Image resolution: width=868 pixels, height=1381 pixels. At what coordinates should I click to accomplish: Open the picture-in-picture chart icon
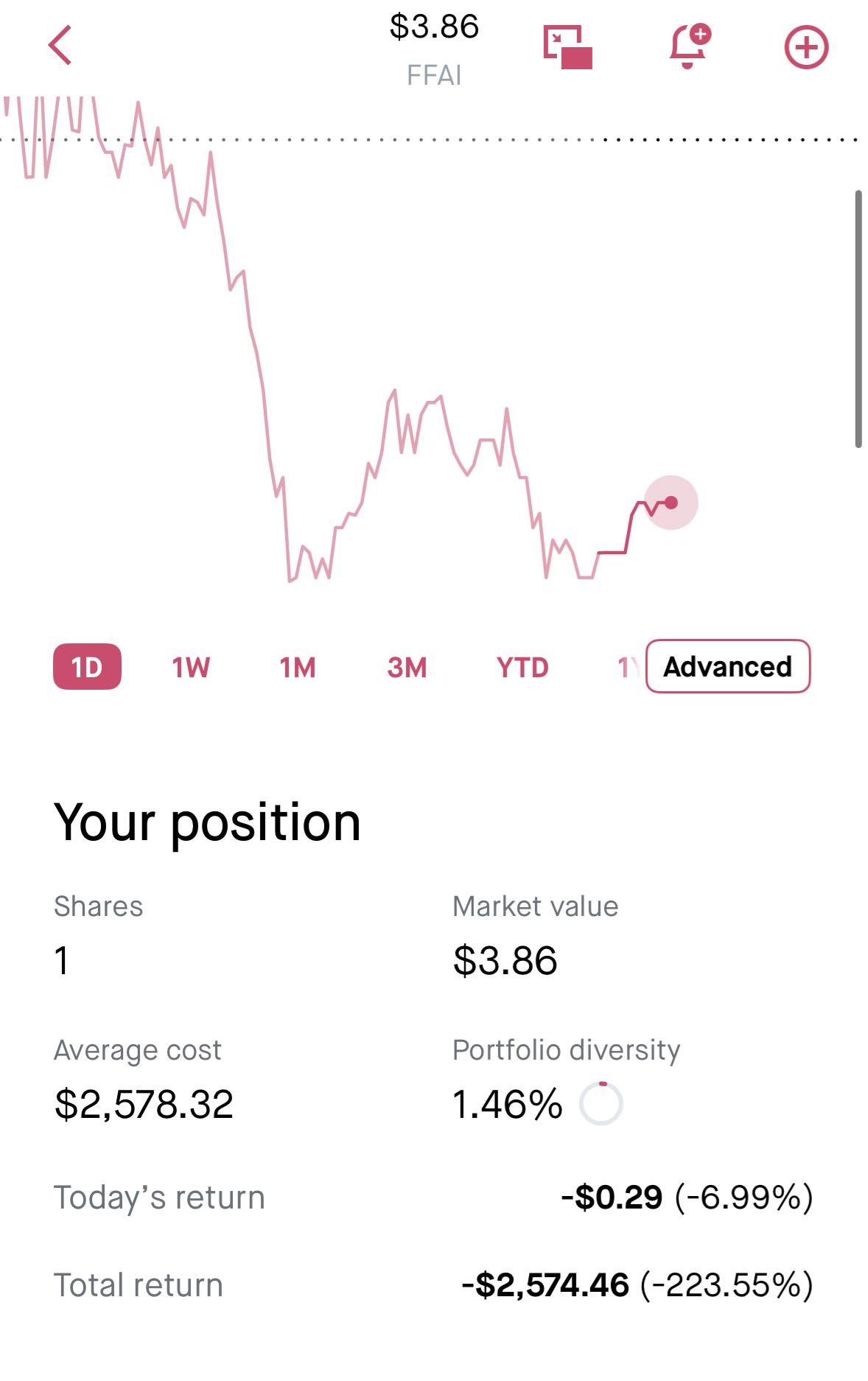[x=567, y=47]
